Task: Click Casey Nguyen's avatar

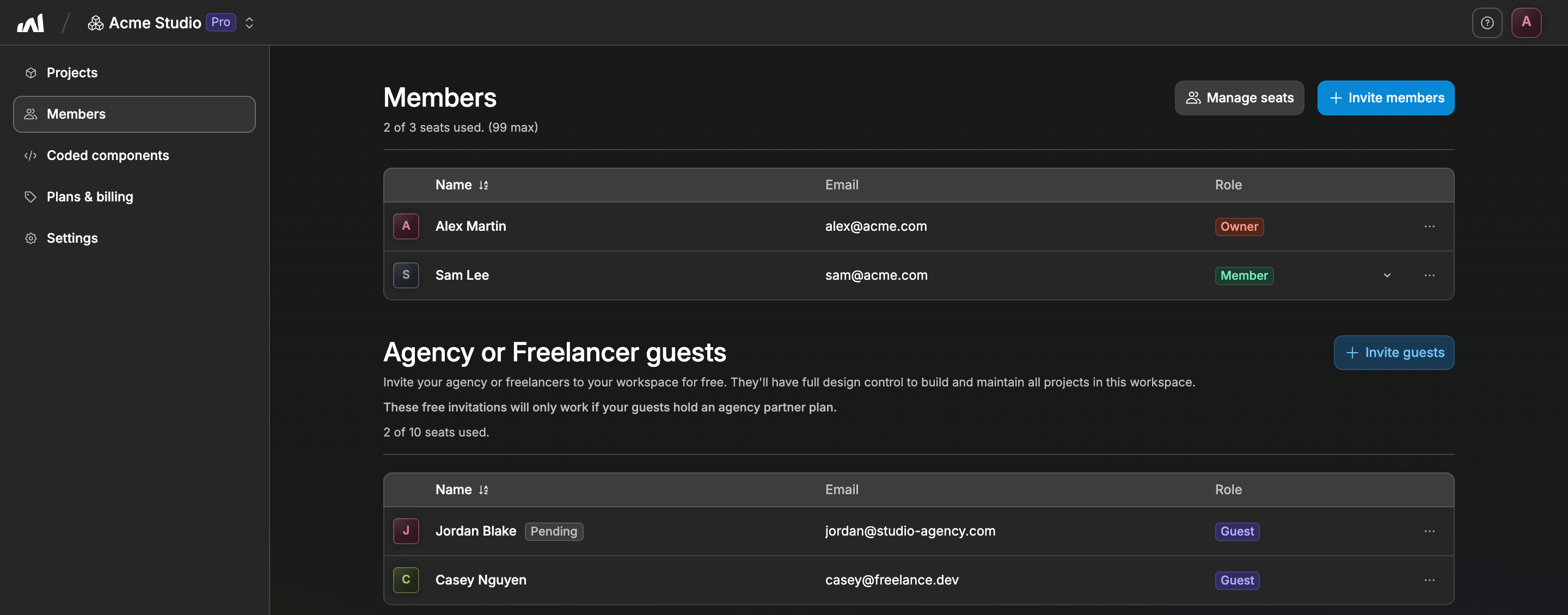Action: click(406, 580)
